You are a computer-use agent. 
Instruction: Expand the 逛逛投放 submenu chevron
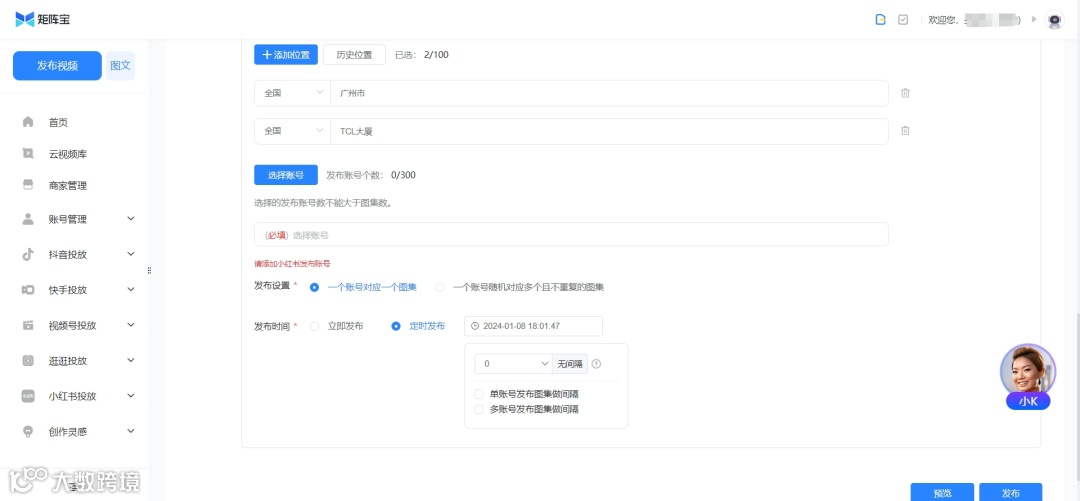[x=131, y=360]
